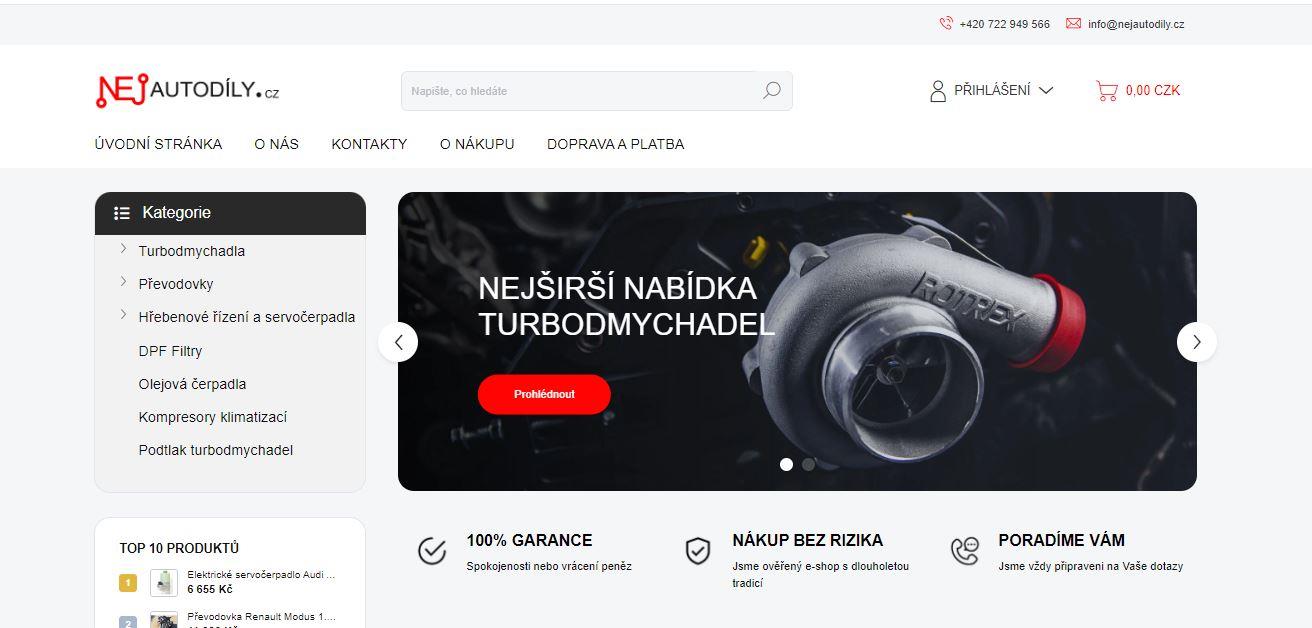The height and width of the screenshot is (628, 1312).
Task: Click the email envelope icon
Action: click(x=1074, y=24)
